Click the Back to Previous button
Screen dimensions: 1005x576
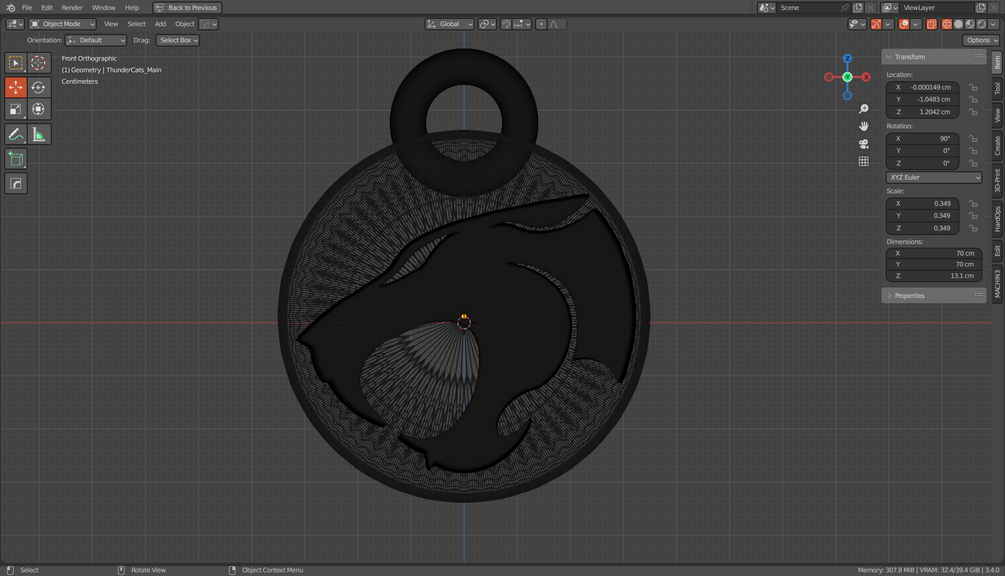click(187, 8)
